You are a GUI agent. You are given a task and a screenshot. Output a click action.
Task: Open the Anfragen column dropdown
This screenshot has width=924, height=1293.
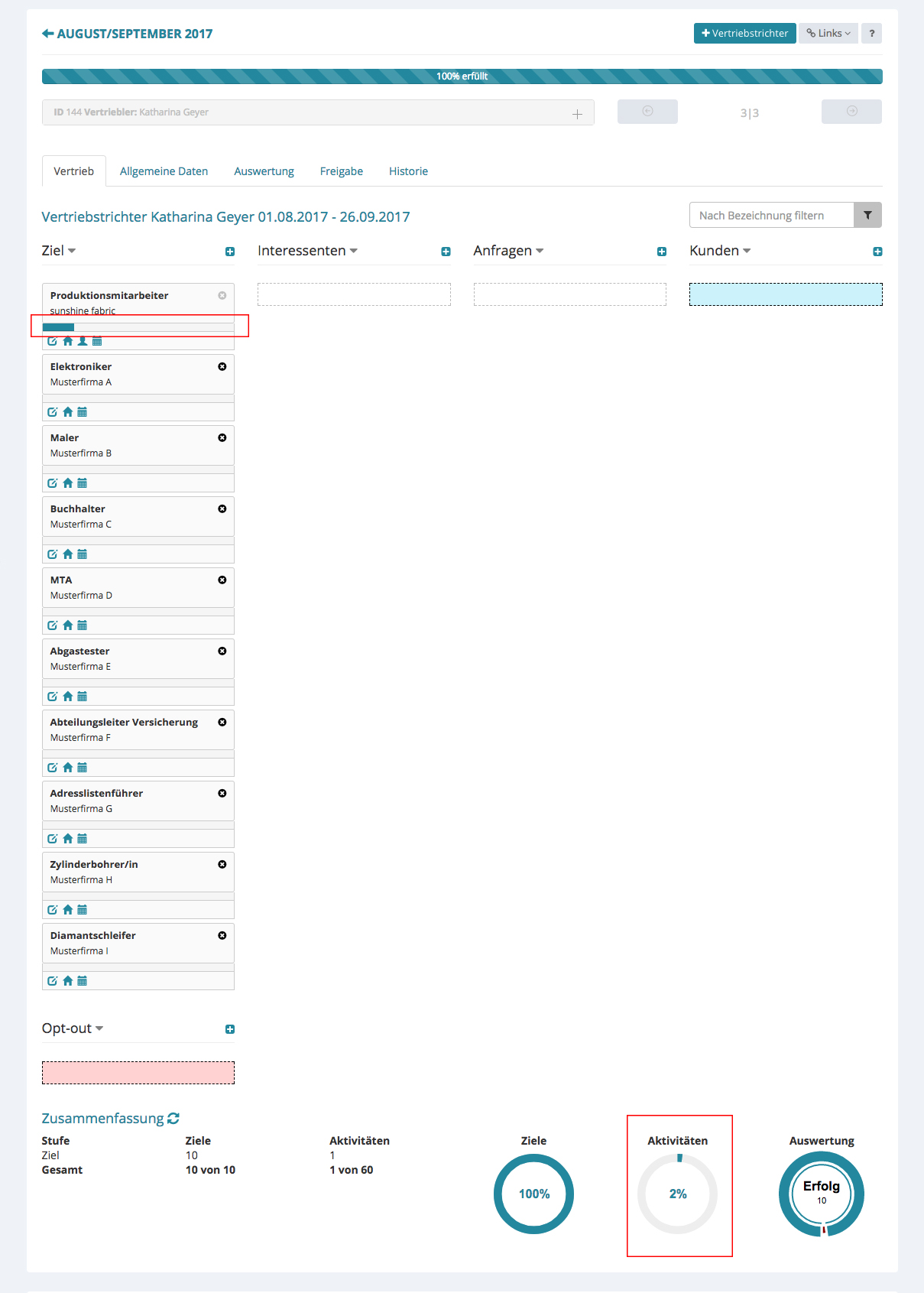click(540, 251)
